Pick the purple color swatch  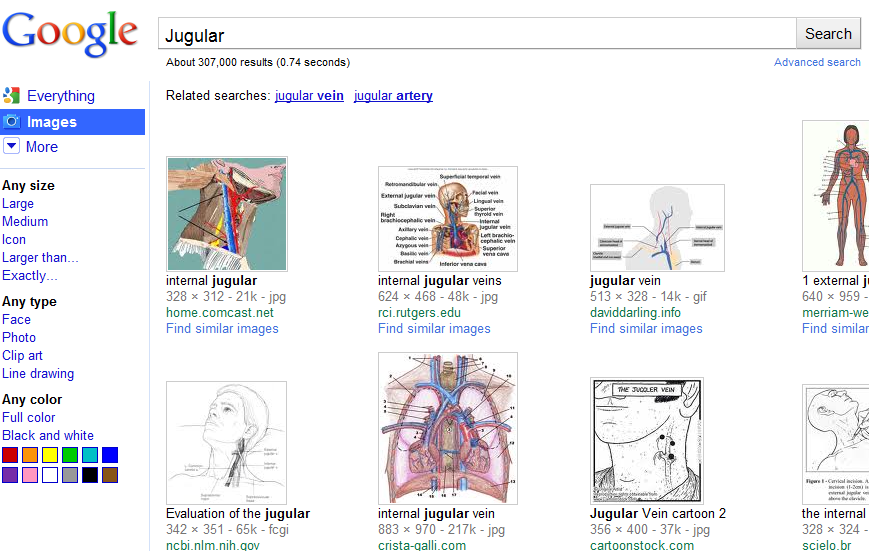(10, 475)
